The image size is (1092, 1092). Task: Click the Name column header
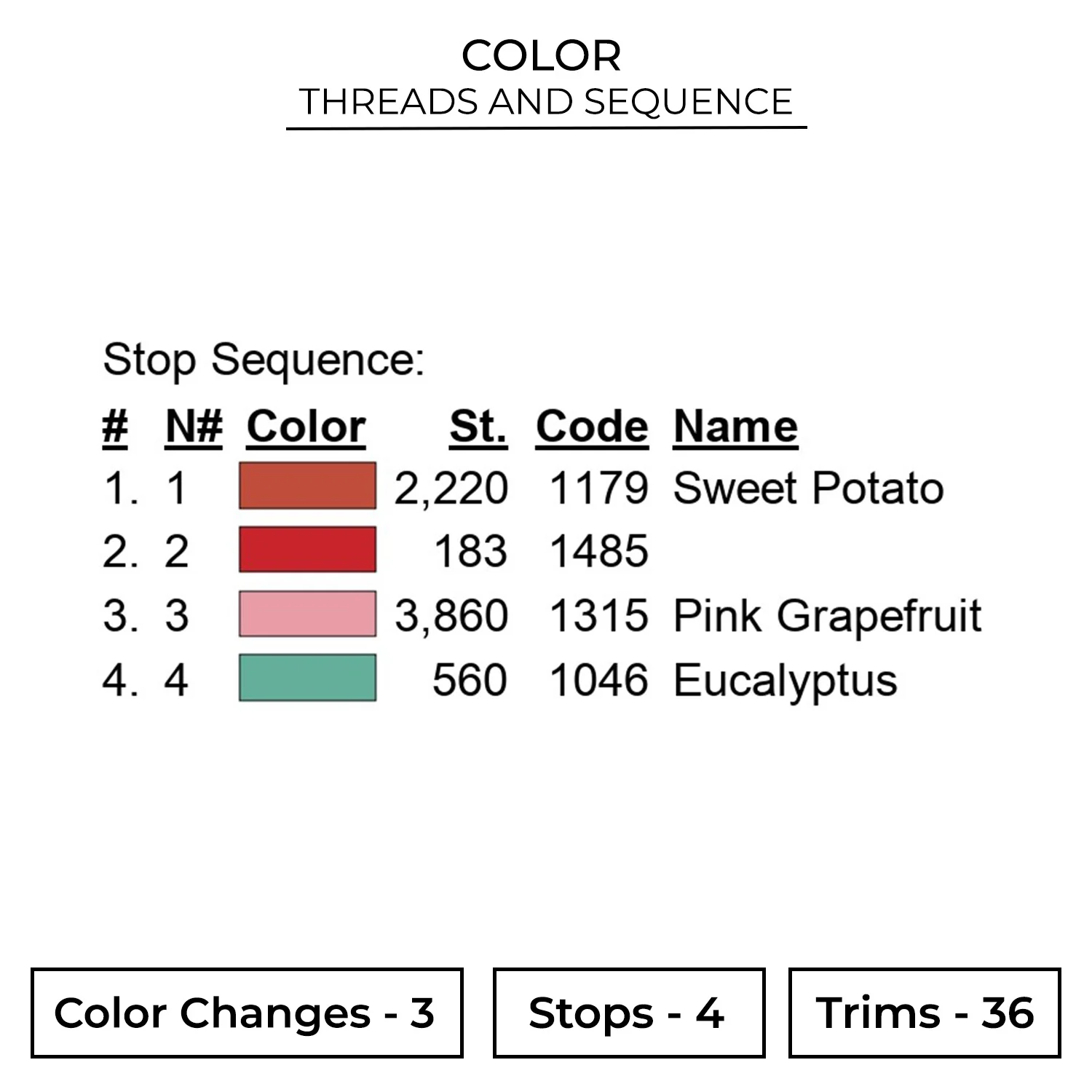[x=735, y=426]
